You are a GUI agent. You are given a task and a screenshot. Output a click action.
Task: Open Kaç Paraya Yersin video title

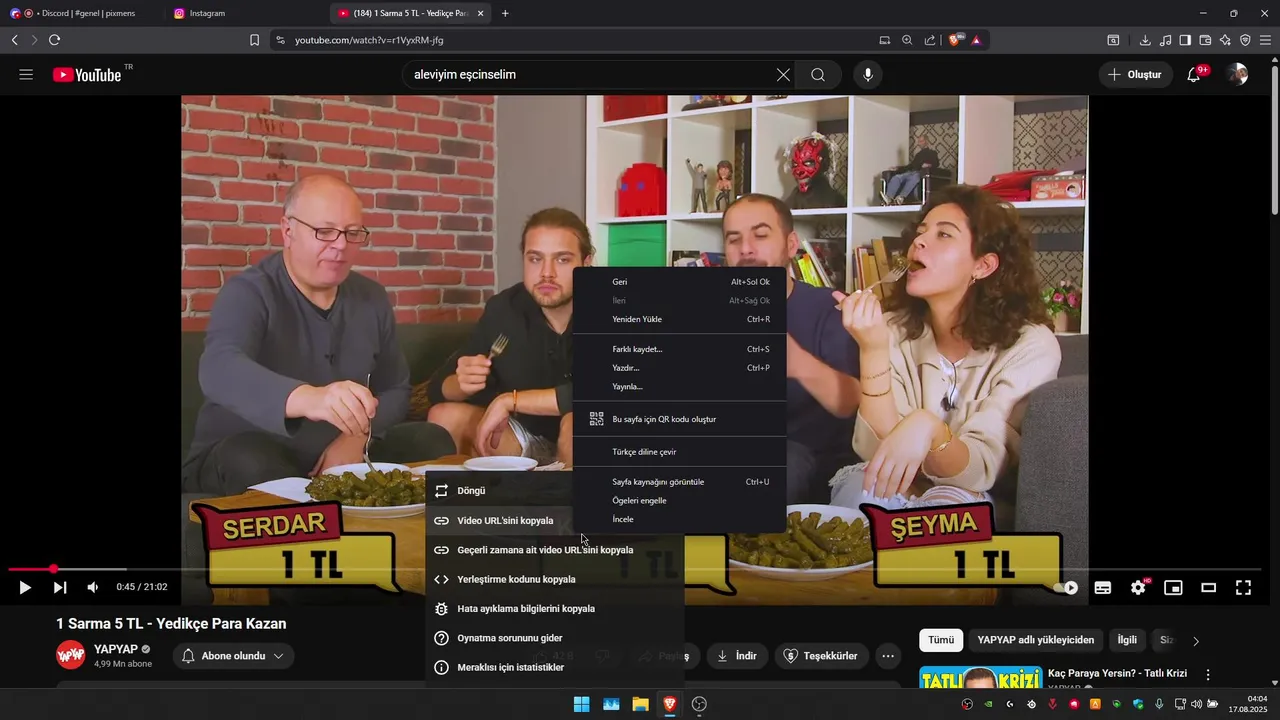(x=1117, y=674)
